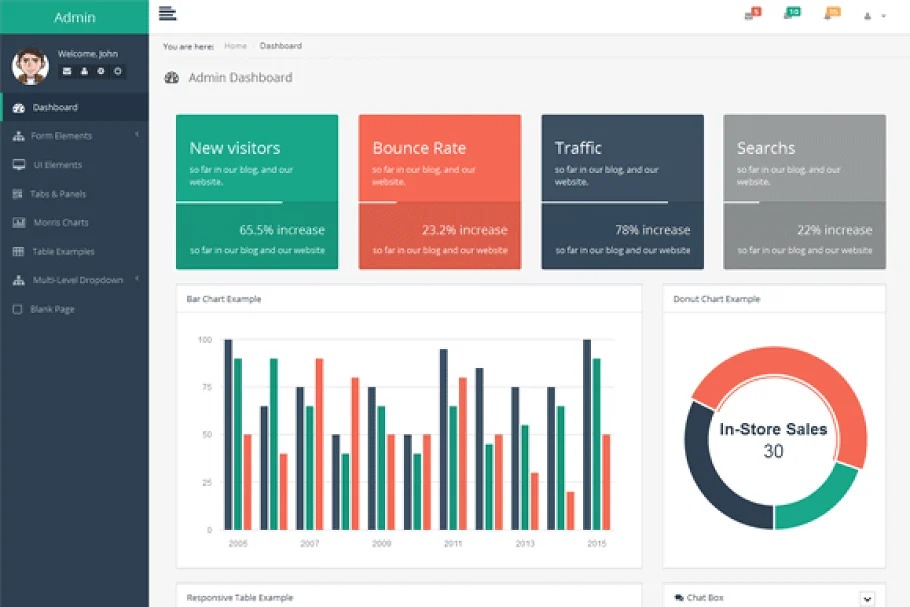Open the gear settings icon in sidebar profile
This screenshot has width=910, height=607.
[x=101, y=71]
